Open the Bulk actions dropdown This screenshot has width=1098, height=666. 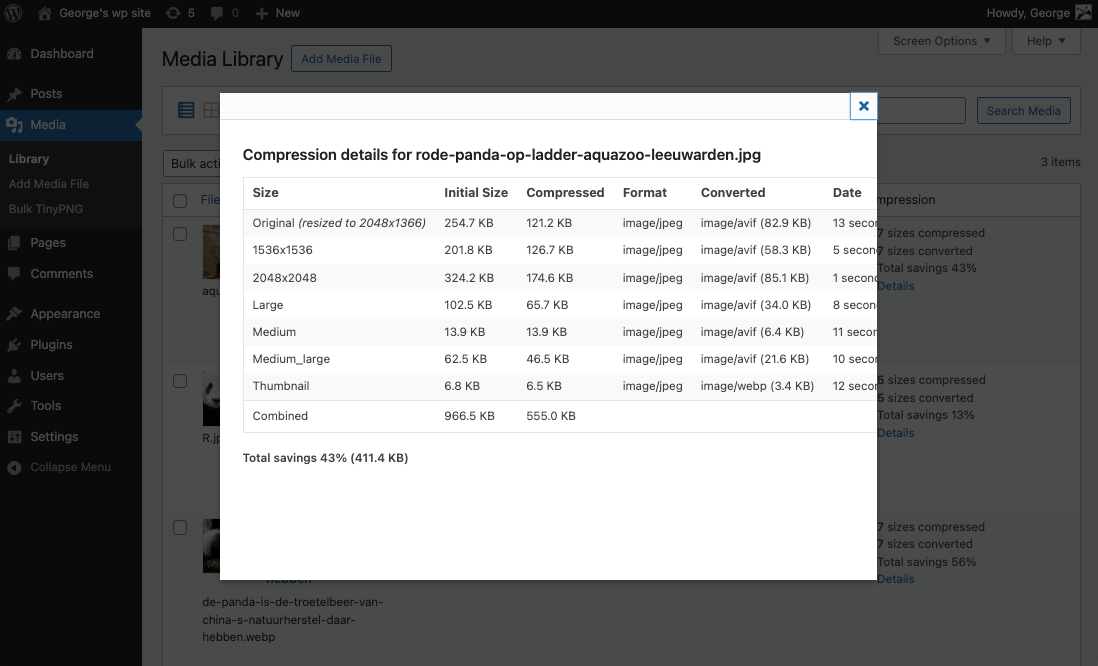(x=192, y=163)
